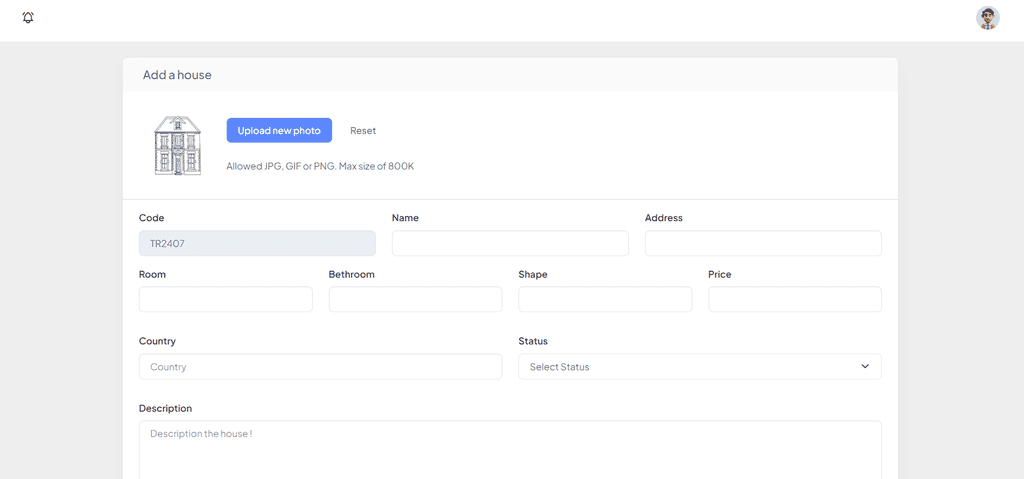1024x479 pixels.
Task: Select the Shape input field
Action: [x=605, y=299]
